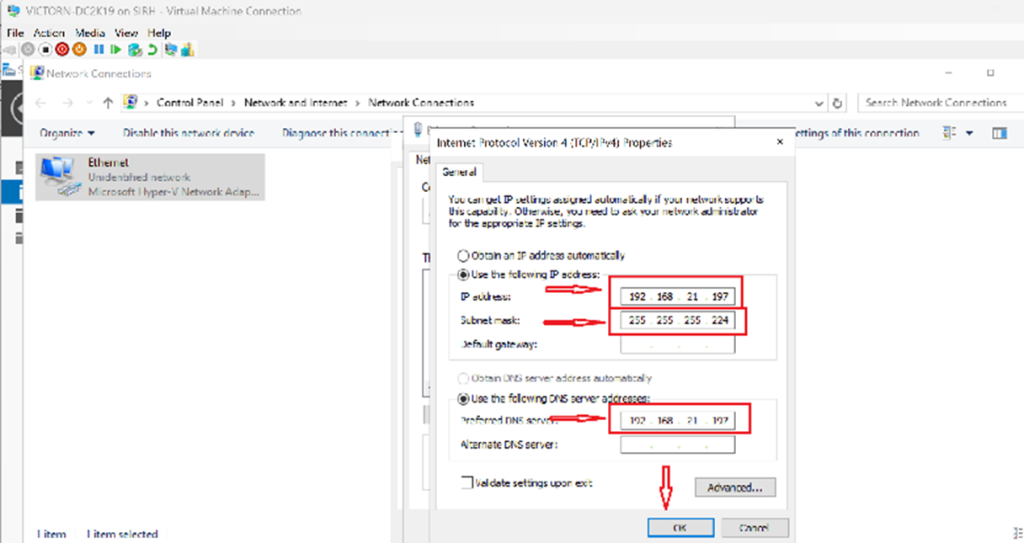The height and width of the screenshot is (543, 1024).
Task: Click the green Revert VM icon
Action: click(151, 49)
